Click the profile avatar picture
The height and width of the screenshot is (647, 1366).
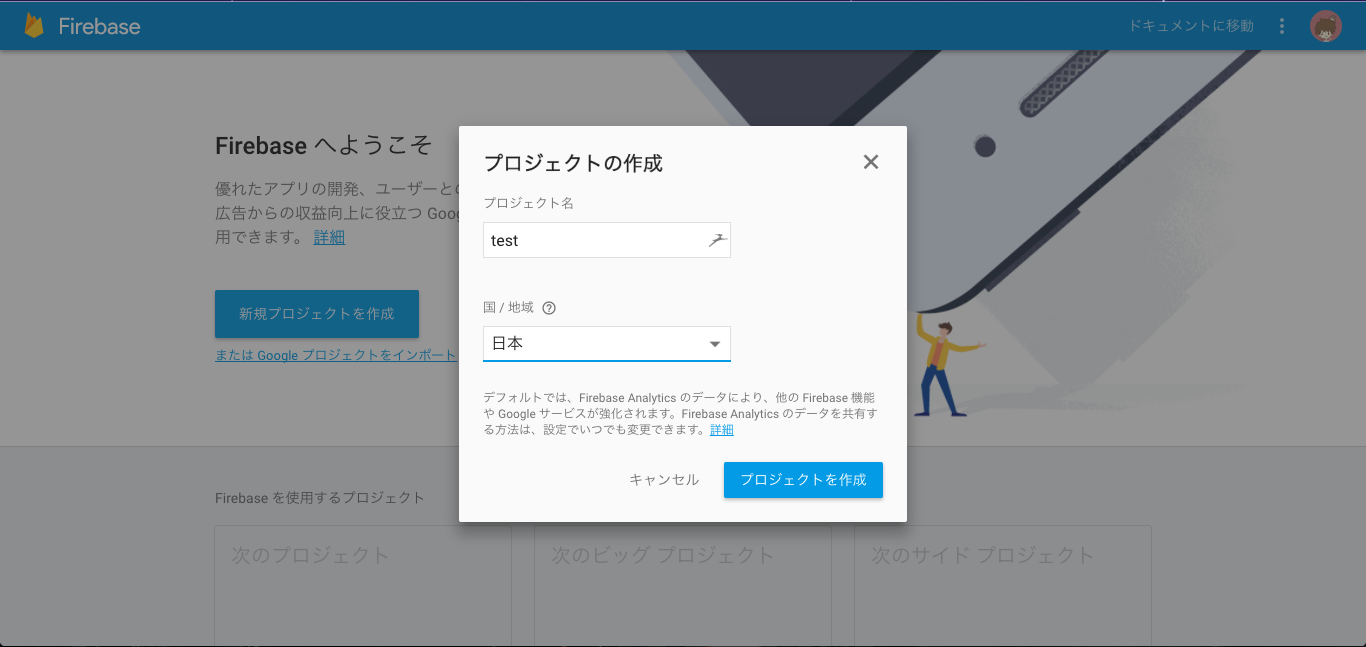(1325, 26)
